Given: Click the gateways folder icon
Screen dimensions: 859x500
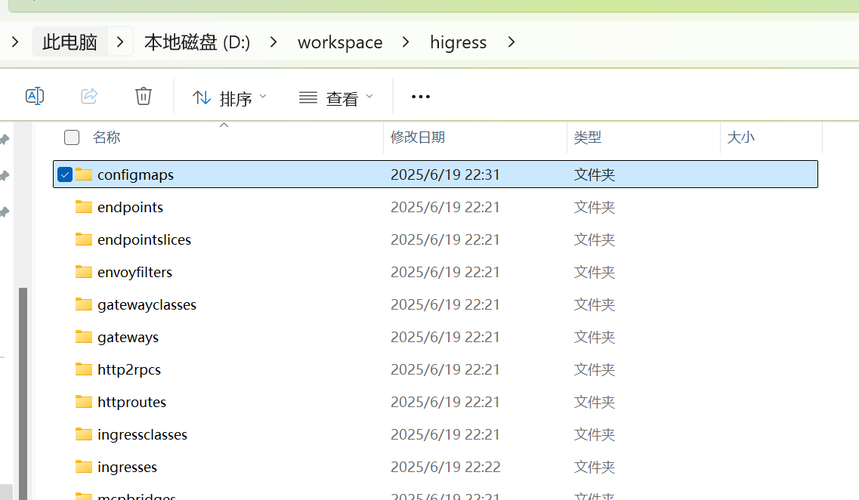Looking at the screenshot, I should coord(84,336).
